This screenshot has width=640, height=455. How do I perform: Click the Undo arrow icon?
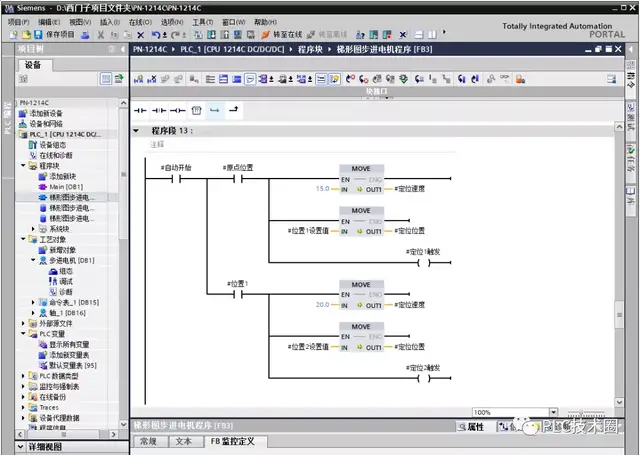(156, 35)
